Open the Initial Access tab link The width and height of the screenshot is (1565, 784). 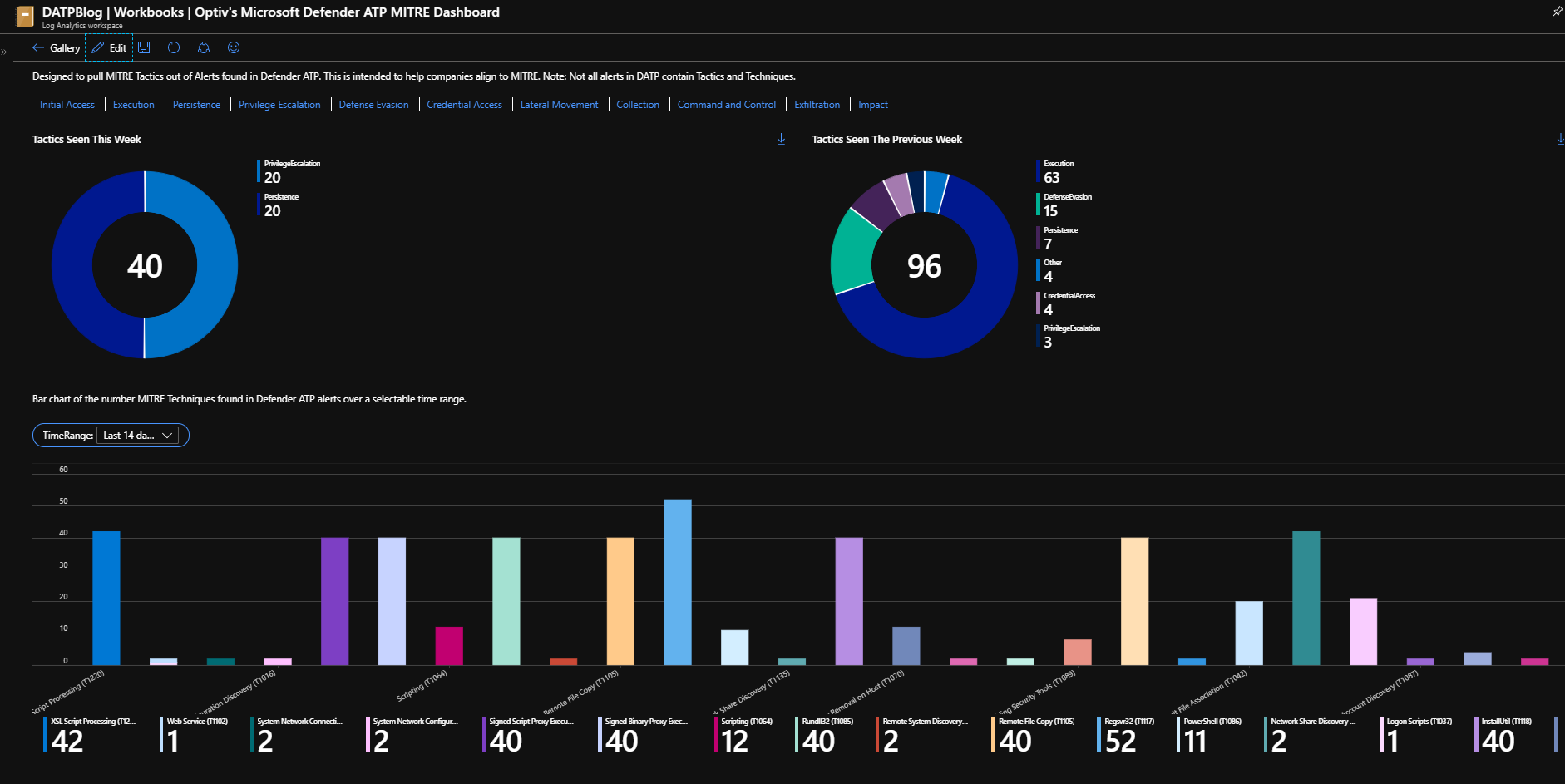[x=67, y=105]
